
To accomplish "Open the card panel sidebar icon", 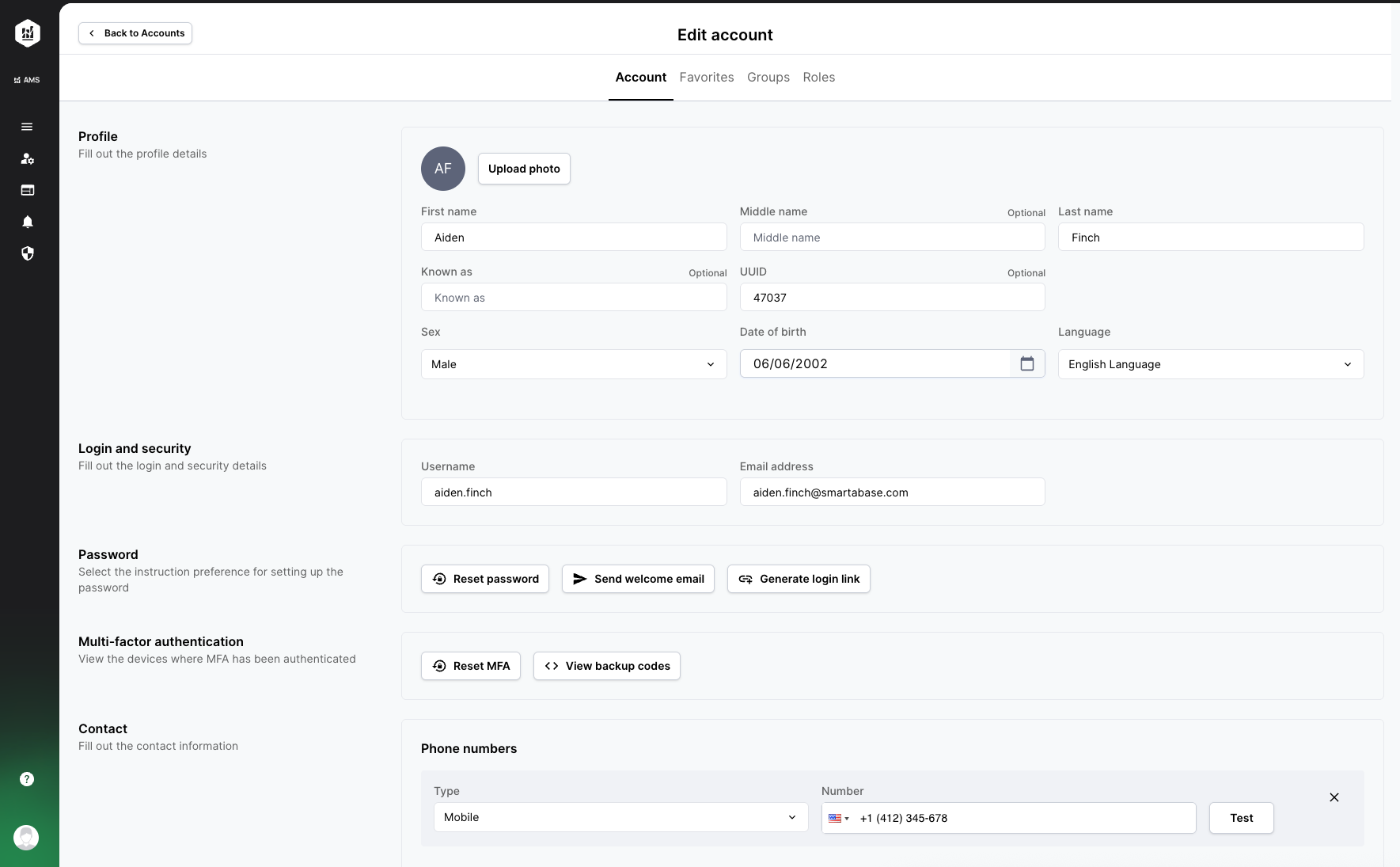I will [x=27, y=190].
